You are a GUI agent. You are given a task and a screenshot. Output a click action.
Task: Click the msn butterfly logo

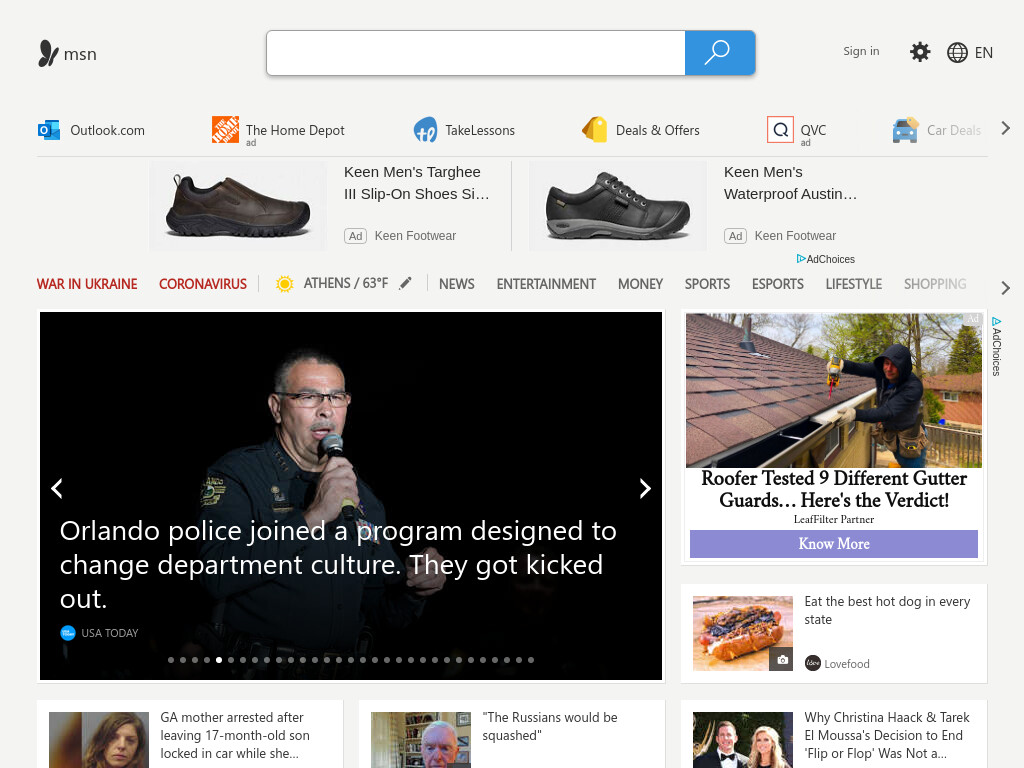[48, 54]
